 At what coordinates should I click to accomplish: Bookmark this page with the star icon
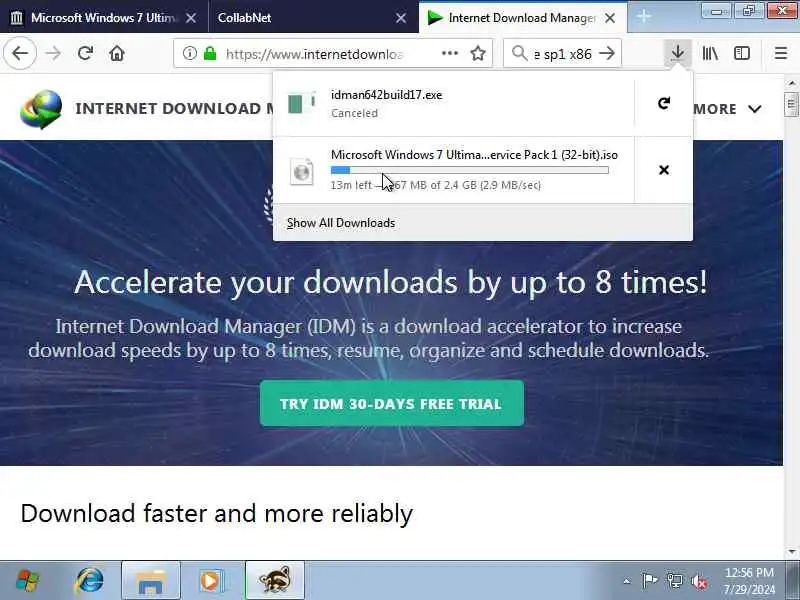[478, 53]
